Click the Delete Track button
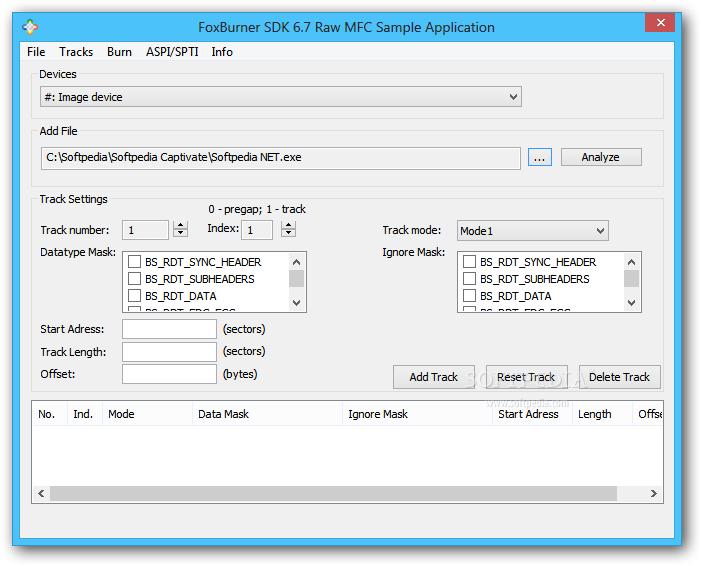The image size is (702, 566). [620, 377]
